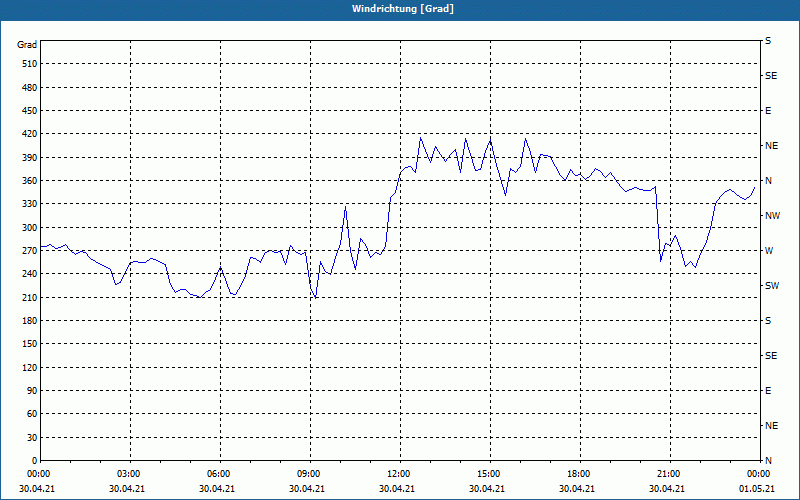Select the 510 y-axis value
Image resolution: width=800 pixels, height=500 pixels.
30,64
